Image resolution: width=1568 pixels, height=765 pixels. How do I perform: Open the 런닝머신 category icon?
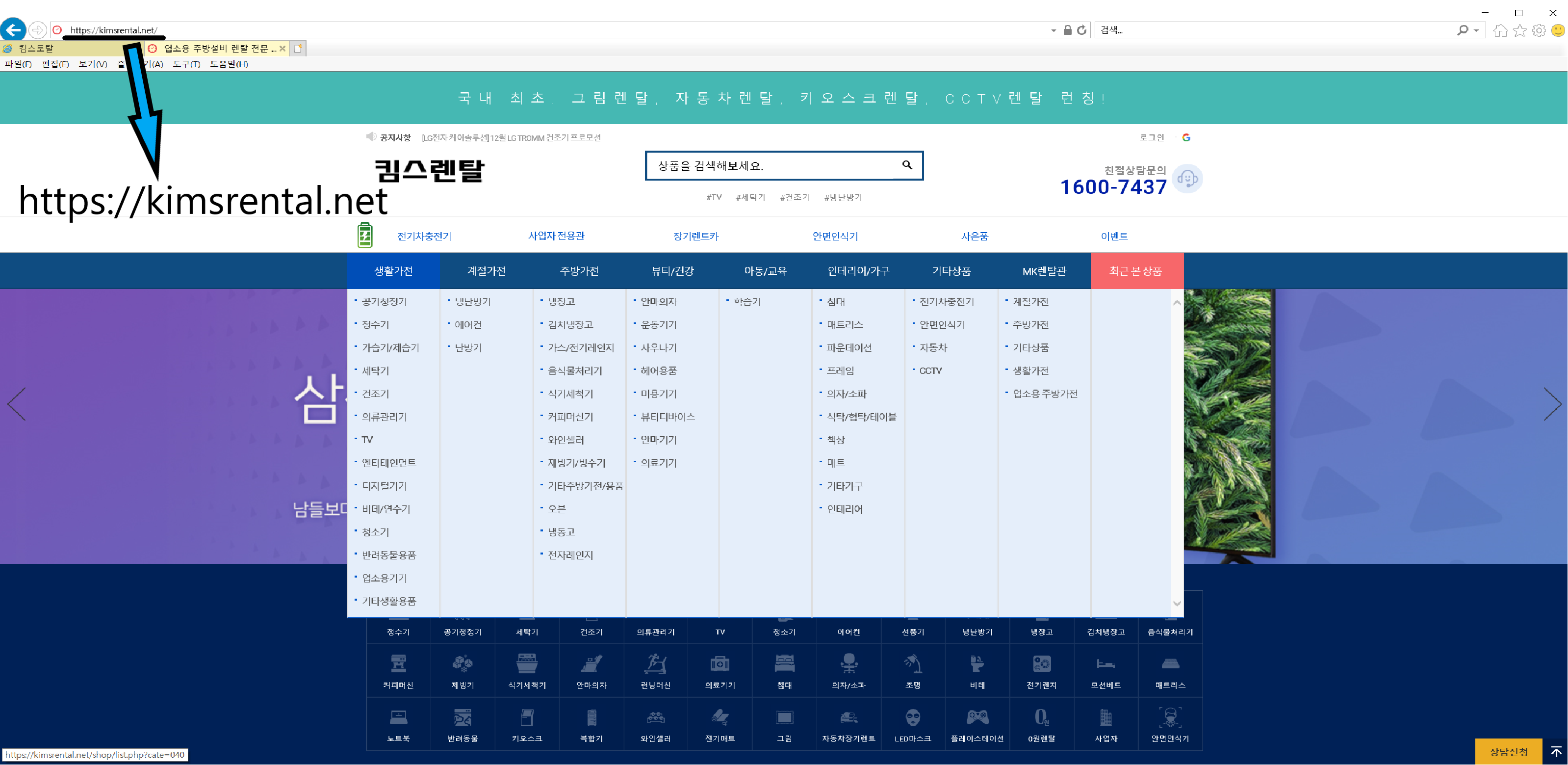pyautogui.click(x=656, y=663)
